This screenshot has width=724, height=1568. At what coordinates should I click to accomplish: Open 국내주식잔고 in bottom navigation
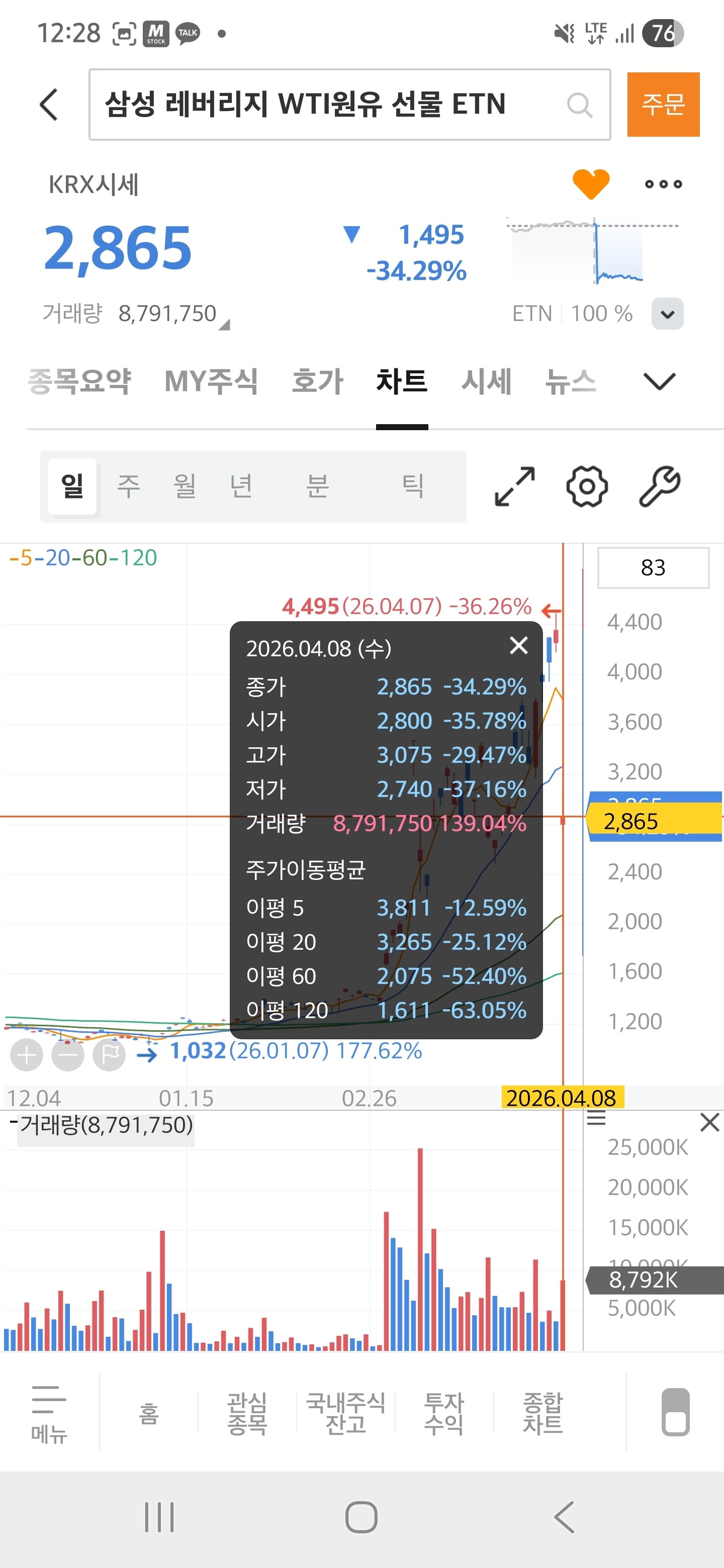345,1414
